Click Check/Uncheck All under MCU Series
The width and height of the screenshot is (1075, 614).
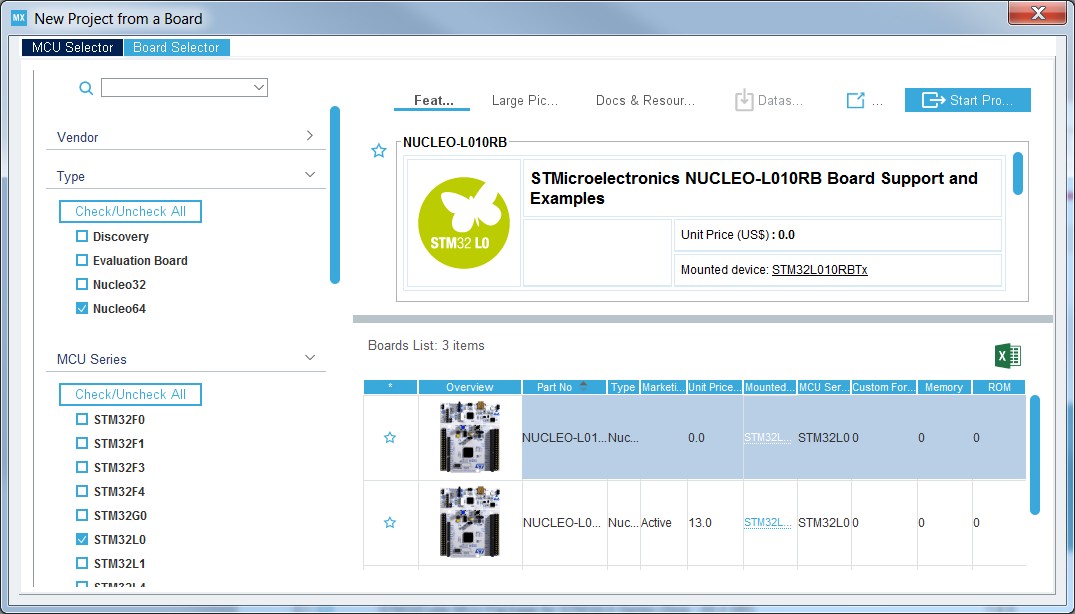coord(130,394)
